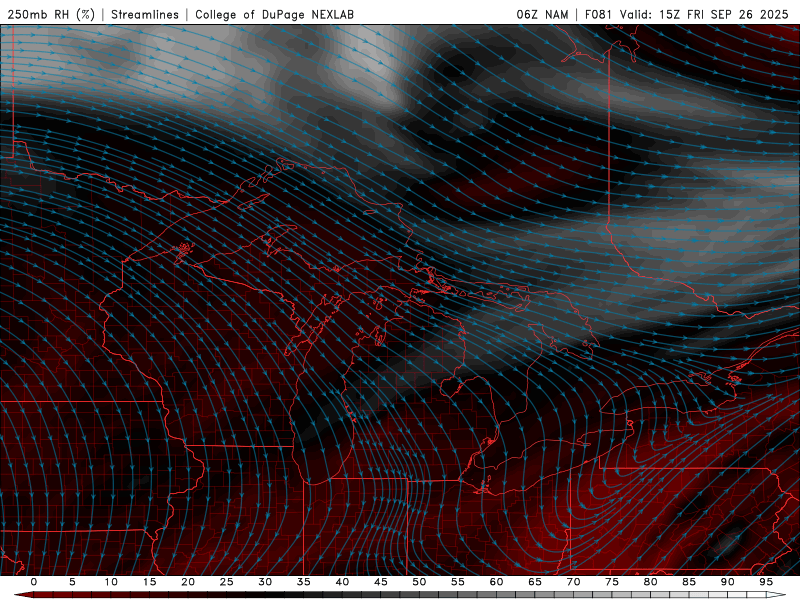Click the colorbar label '10'
800x600 pixels.
(111, 582)
